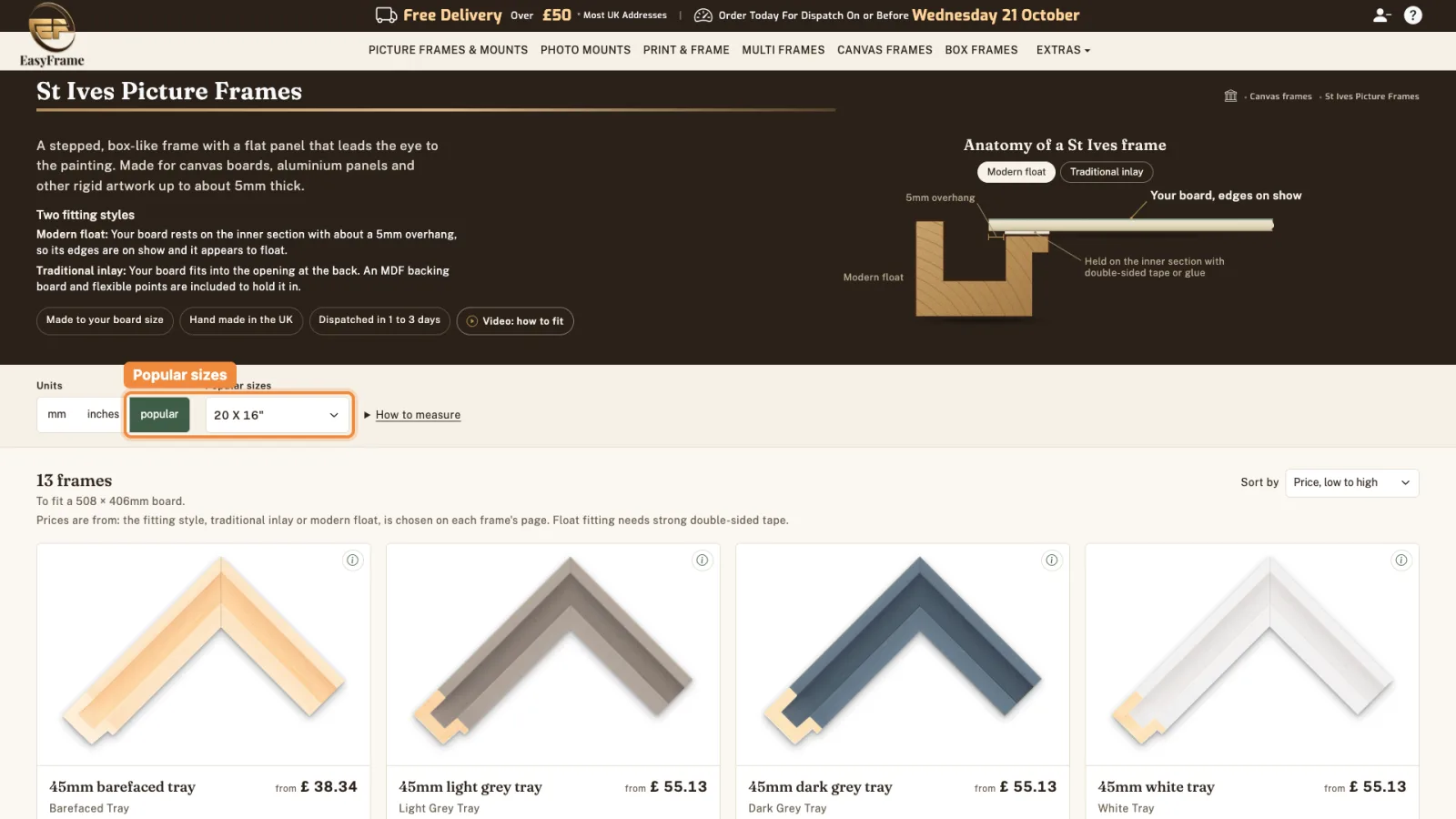Click the info icon on white tray card
Screen dimensions: 1456x819
tap(1401, 561)
